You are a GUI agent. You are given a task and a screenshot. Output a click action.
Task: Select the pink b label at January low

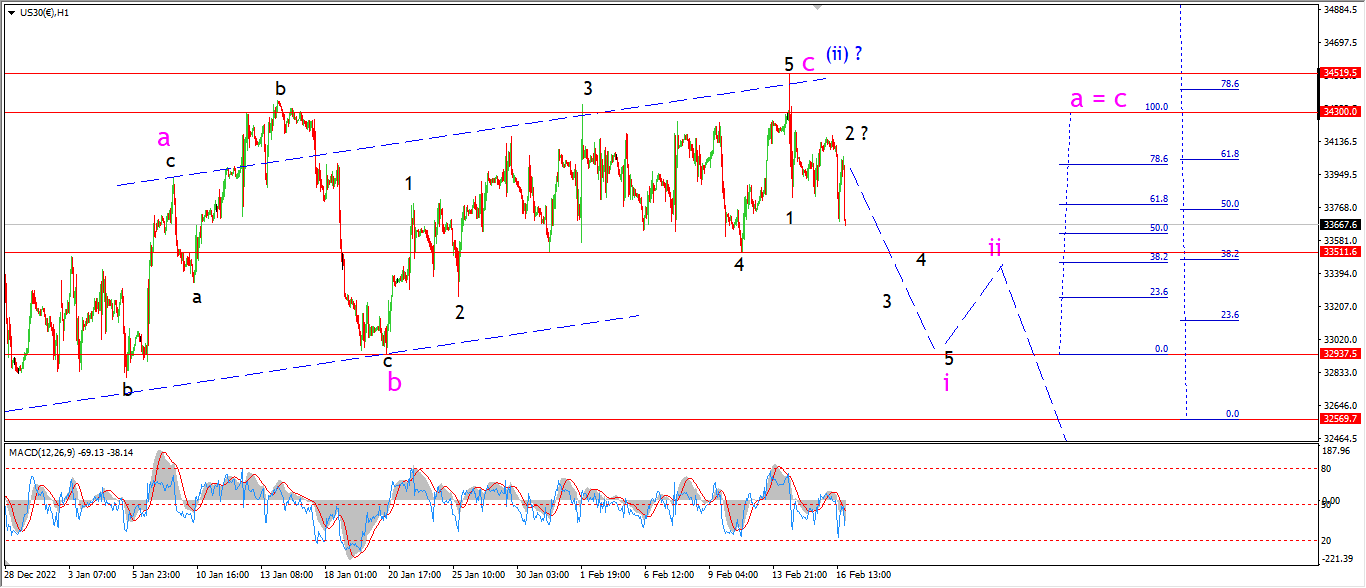(395, 382)
